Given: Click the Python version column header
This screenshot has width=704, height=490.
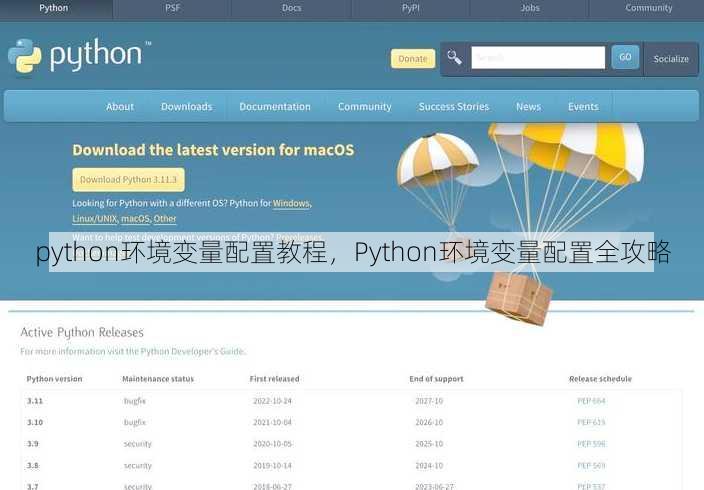Looking at the screenshot, I should (x=54, y=379).
